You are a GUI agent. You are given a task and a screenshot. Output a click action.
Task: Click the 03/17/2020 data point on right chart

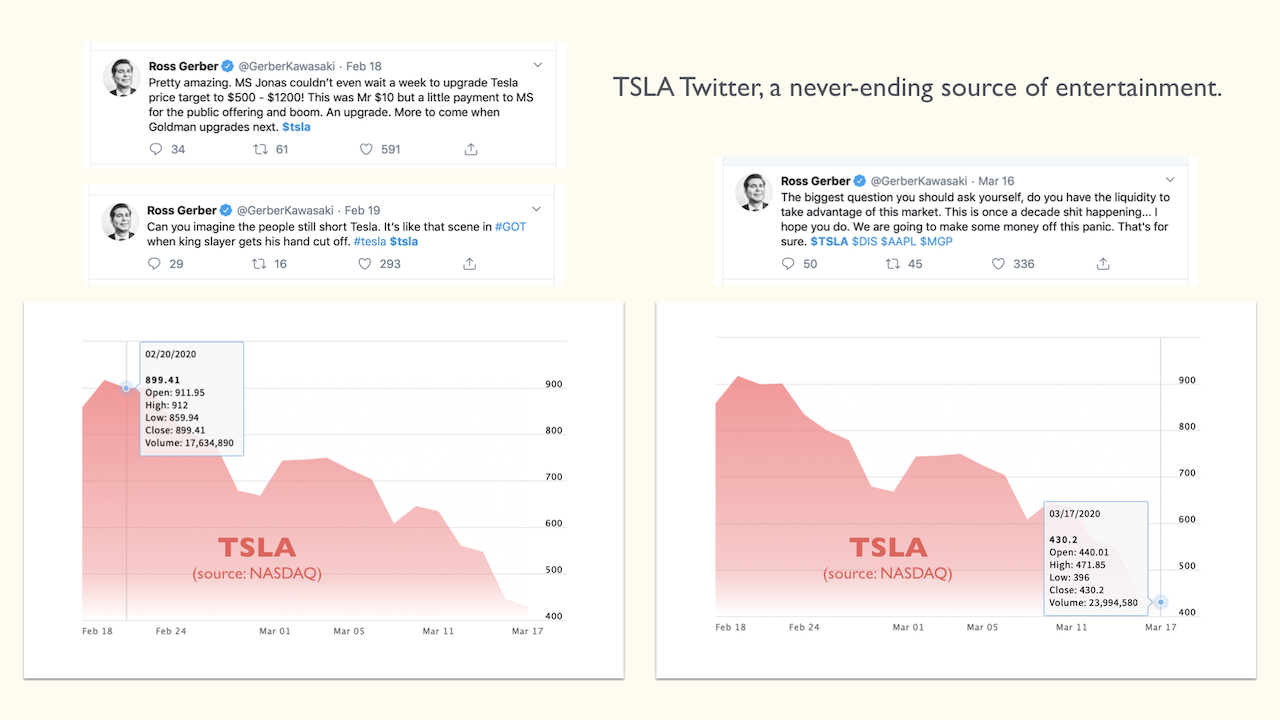tap(1161, 602)
